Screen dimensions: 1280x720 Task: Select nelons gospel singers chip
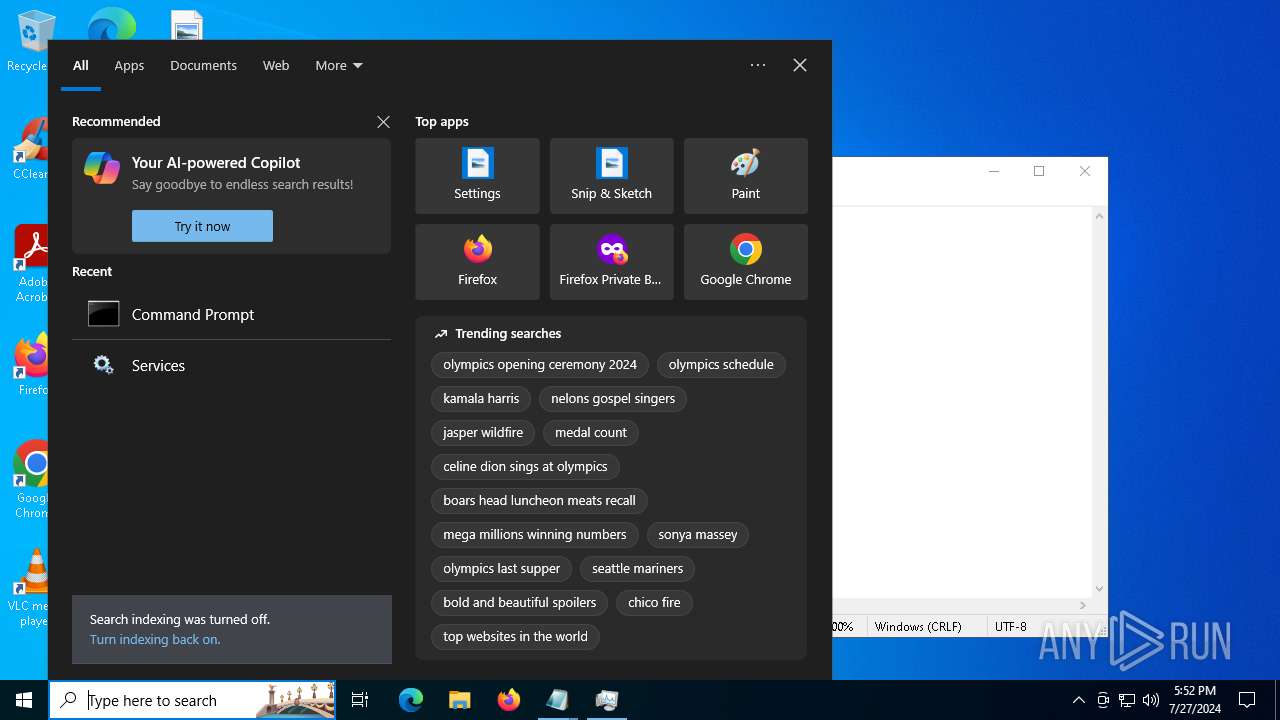coord(613,399)
